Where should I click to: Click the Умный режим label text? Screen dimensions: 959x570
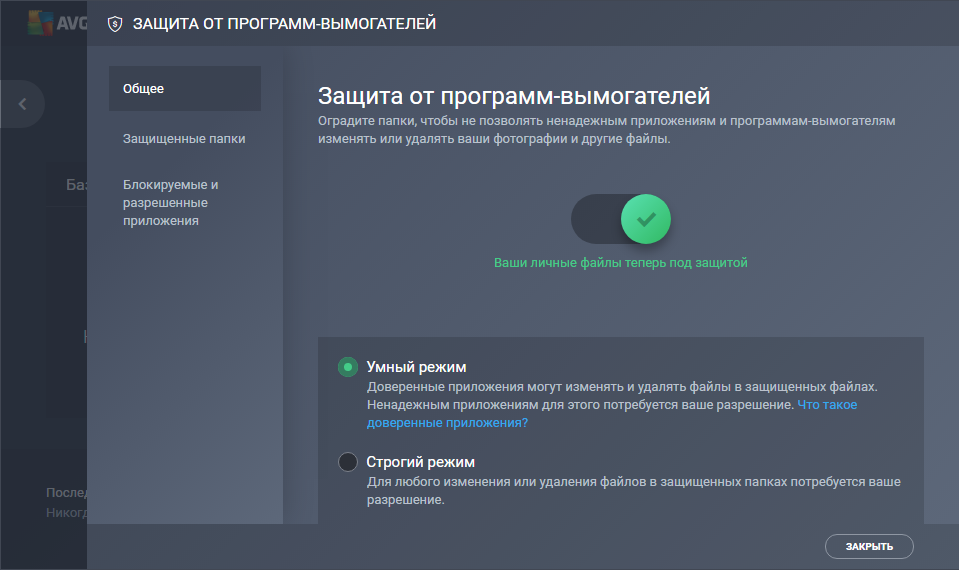pos(417,367)
